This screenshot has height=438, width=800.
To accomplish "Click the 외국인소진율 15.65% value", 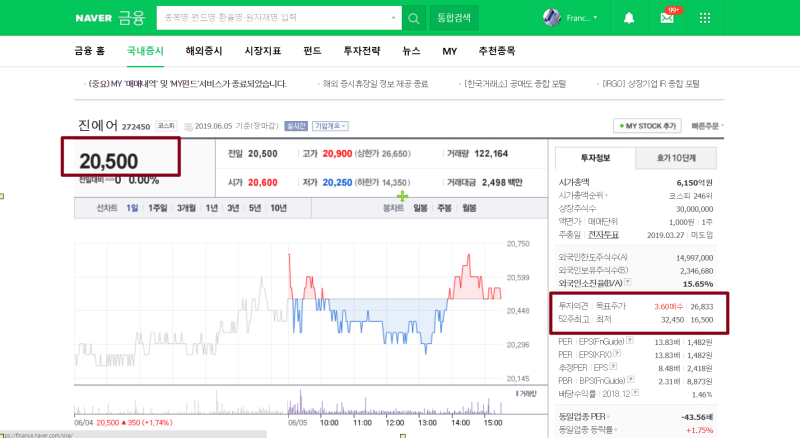I will coord(698,284).
